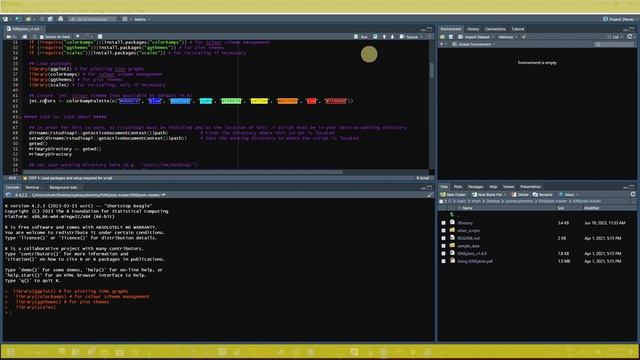Click the clear environment broom icon
Image resolution: width=640 pixels, height=360 pixels.
point(524,37)
